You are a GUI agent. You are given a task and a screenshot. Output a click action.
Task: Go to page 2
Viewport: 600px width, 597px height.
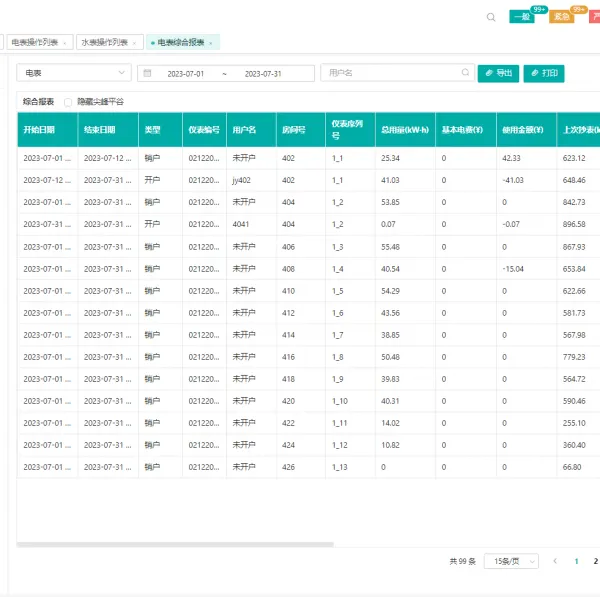595,561
